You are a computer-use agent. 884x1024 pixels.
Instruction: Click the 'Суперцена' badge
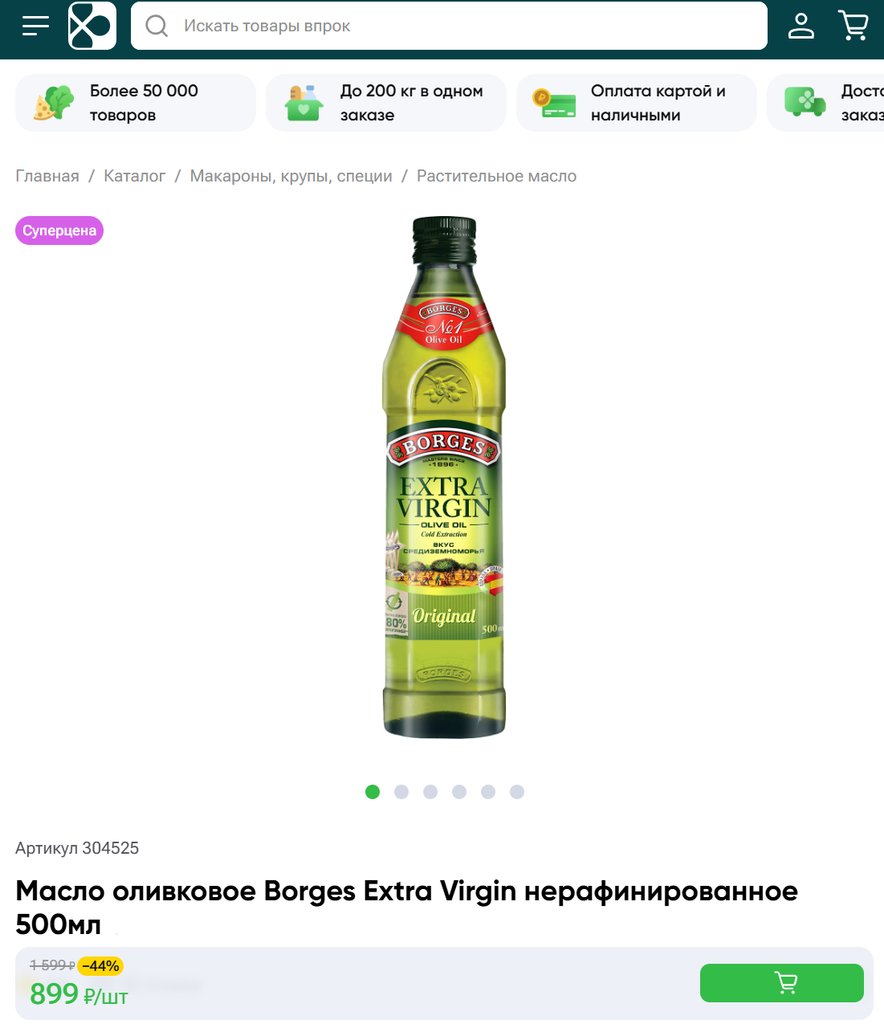coord(59,231)
